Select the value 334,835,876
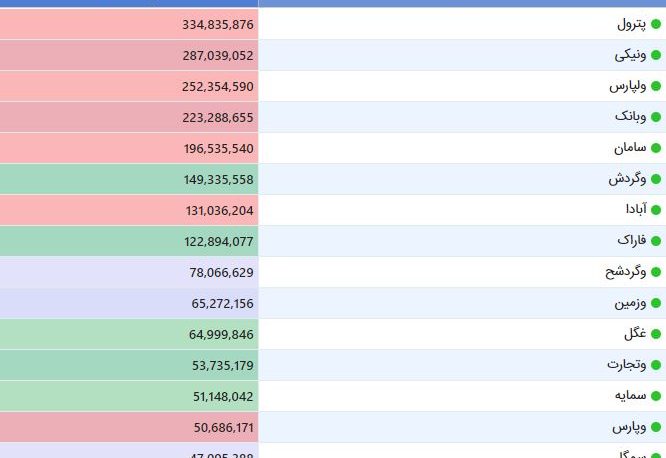 tap(218, 25)
